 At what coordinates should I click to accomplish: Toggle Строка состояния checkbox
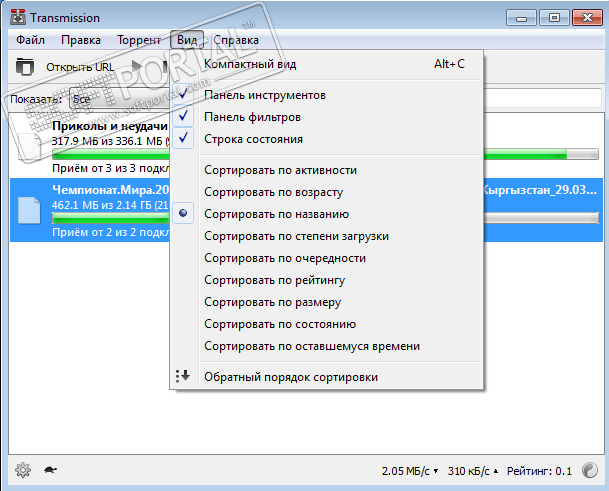coord(183,138)
